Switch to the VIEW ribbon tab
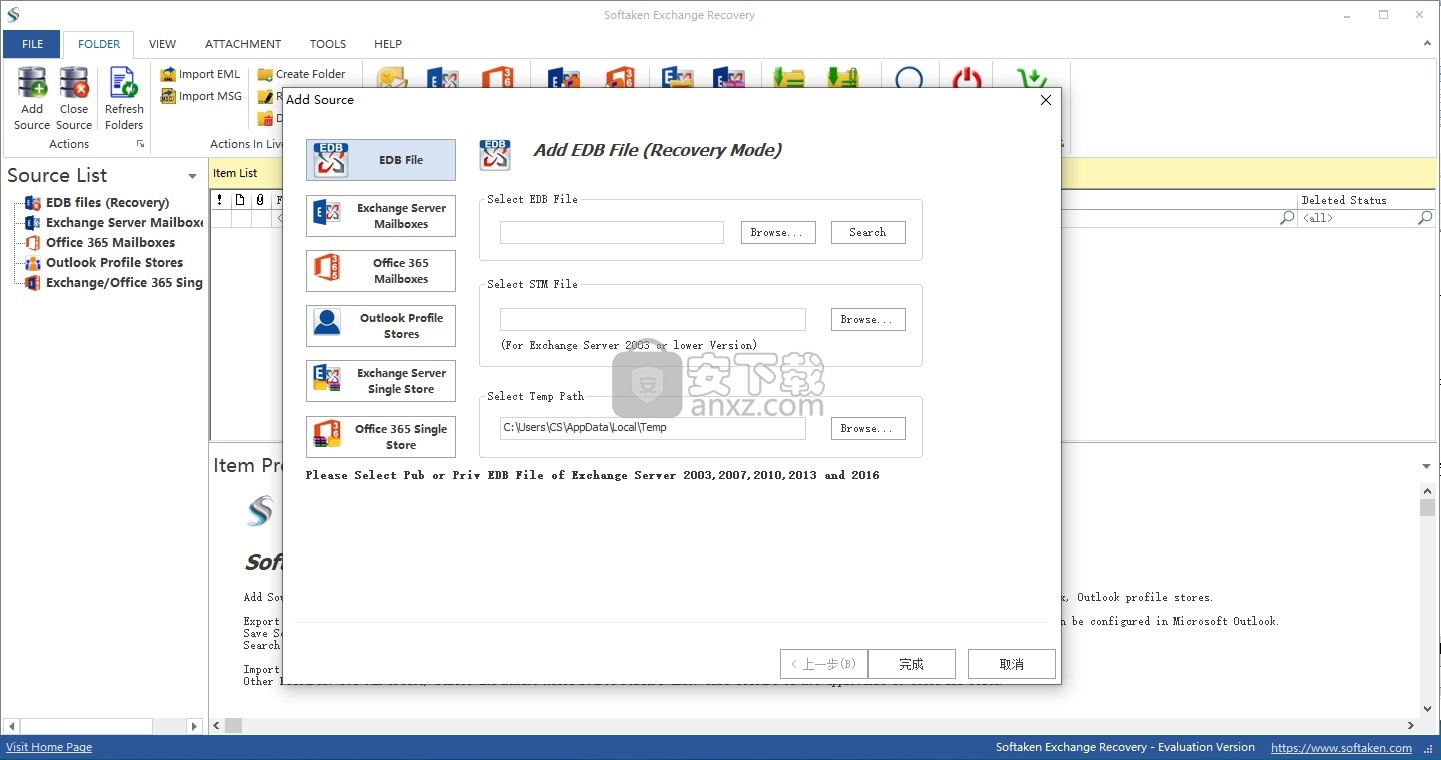The width and height of the screenshot is (1441, 760). coord(162,44)
